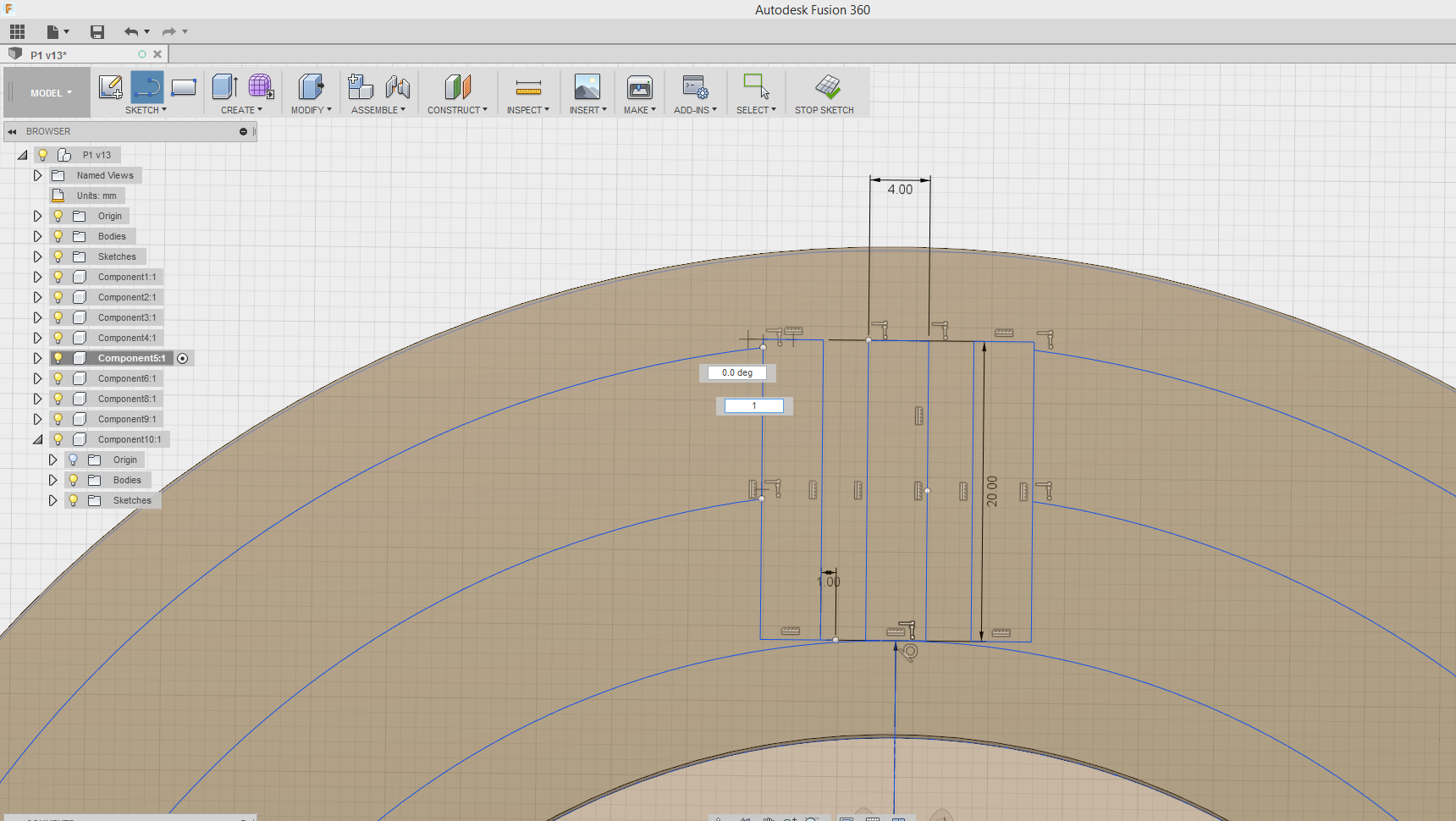Toggle visibility bulb of Component6:1
This screenshot has width=1456, height=821.
point(58,378)
